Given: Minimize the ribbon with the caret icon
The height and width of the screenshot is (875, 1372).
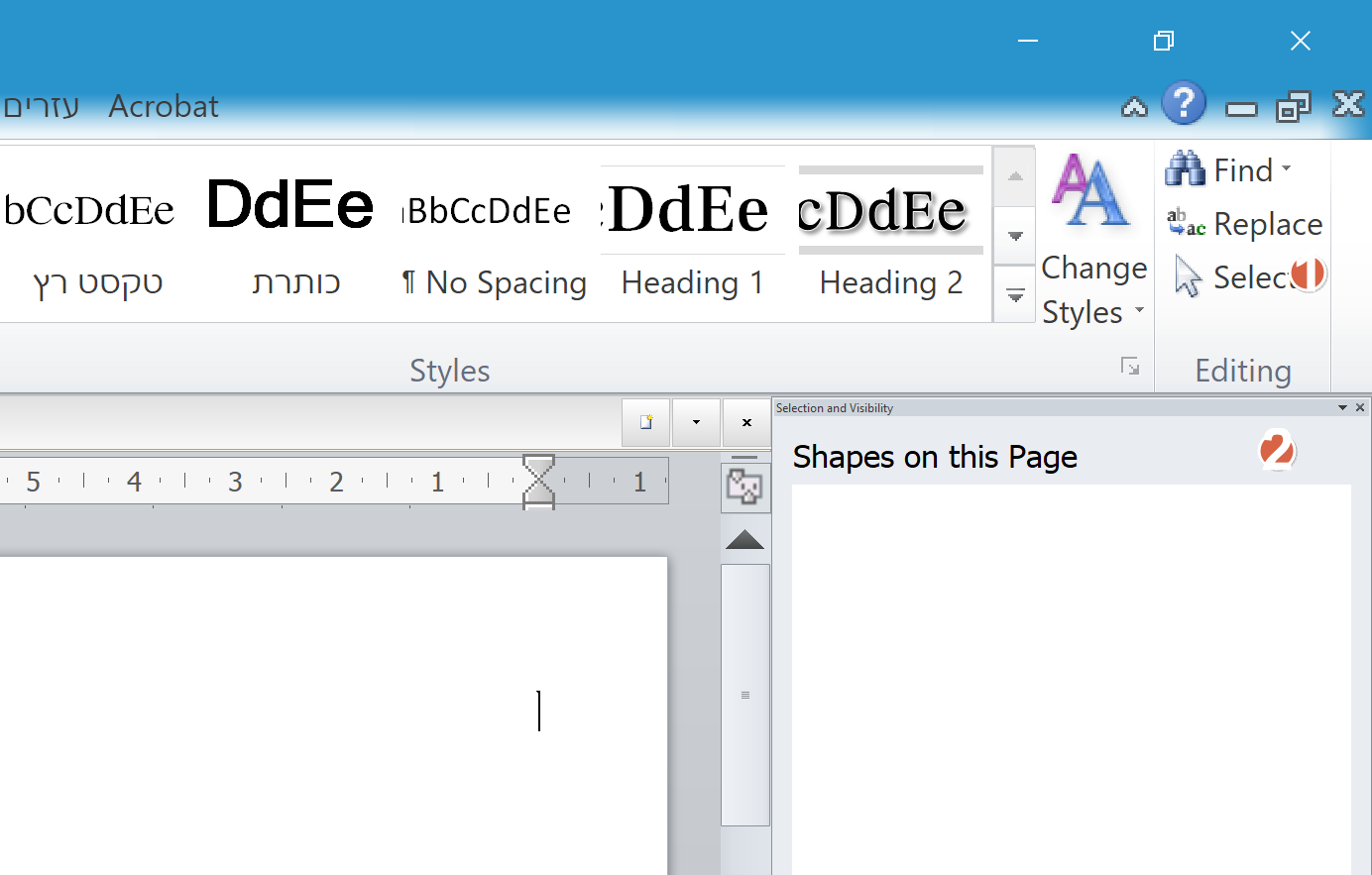Looking at the screenshot, I should pyautogui.click(x=1134, y=106).
